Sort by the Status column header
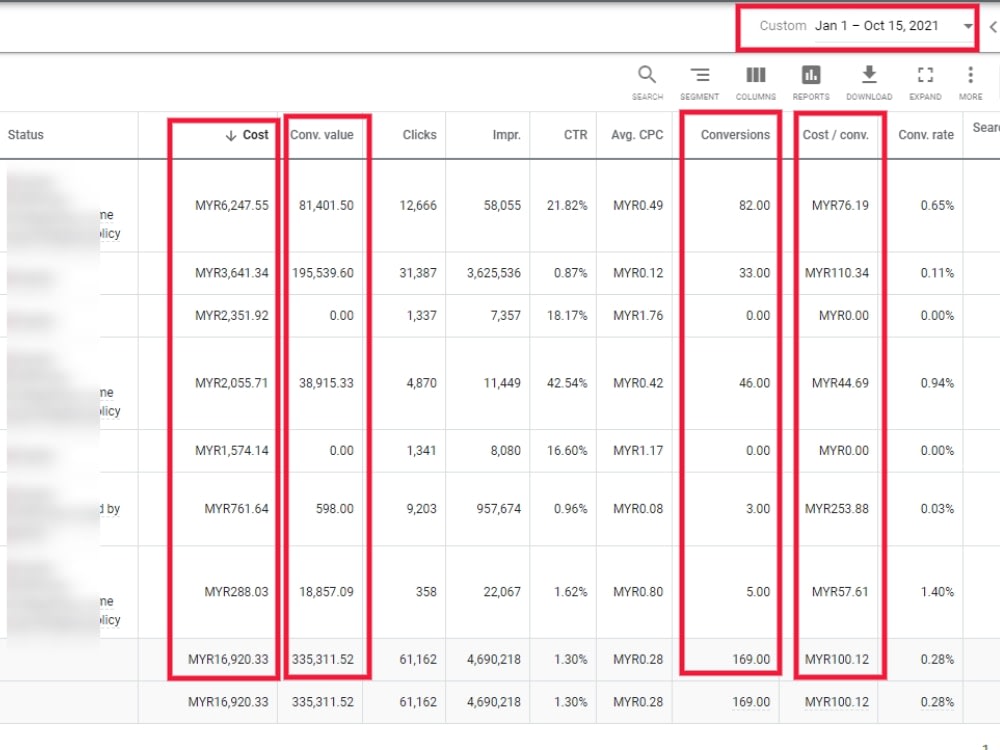Viewport: 1000px width, 750px height. coord(26,135)
